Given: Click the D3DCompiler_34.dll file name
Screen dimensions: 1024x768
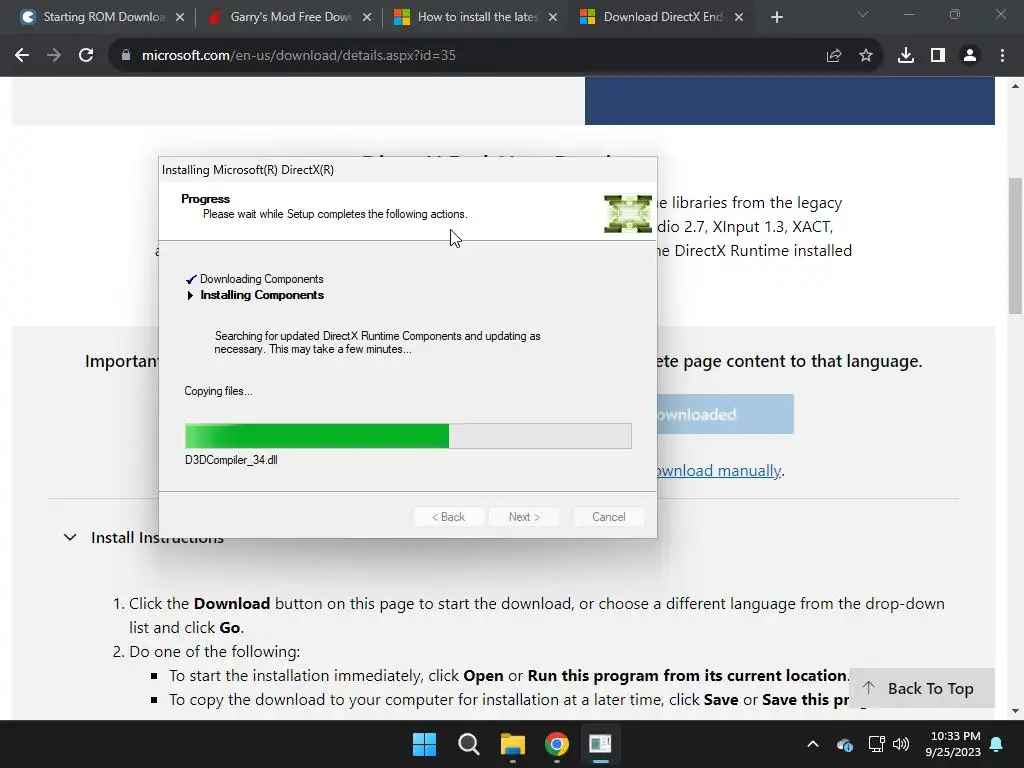Looking at the screenshot, I should (231, 460).
